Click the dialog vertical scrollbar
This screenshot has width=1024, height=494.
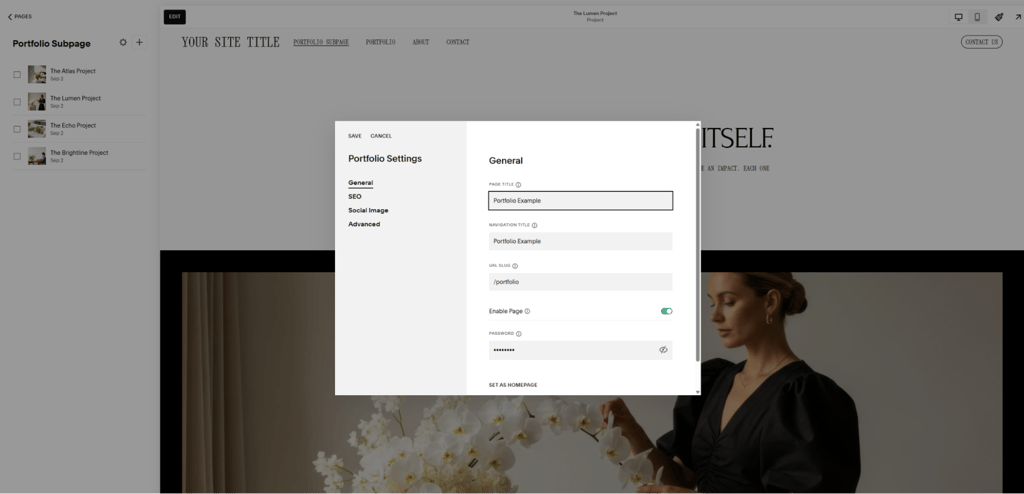(697, 245)
